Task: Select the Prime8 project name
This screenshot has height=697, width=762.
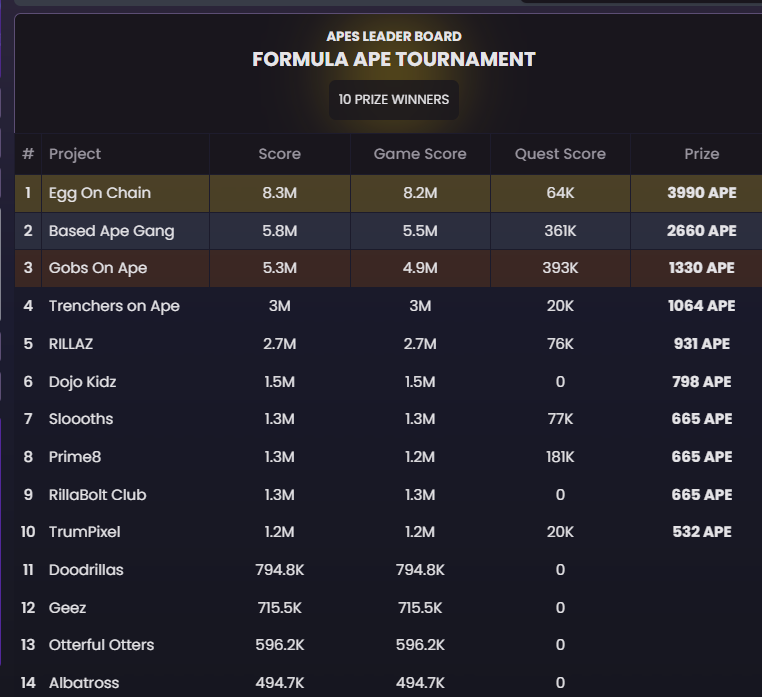Action: click(75, 457)
